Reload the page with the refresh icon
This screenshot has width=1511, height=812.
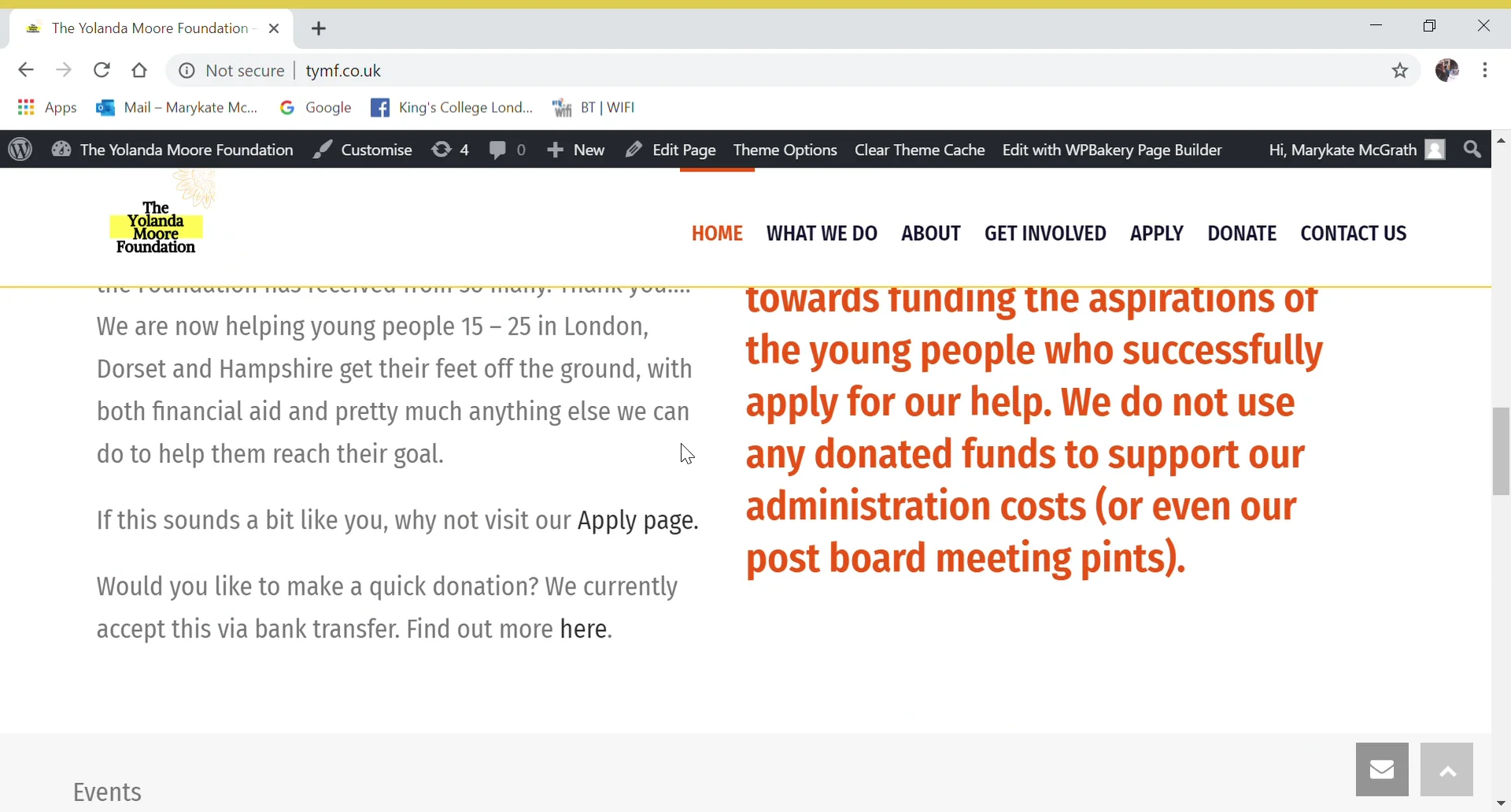pos(102,70)
